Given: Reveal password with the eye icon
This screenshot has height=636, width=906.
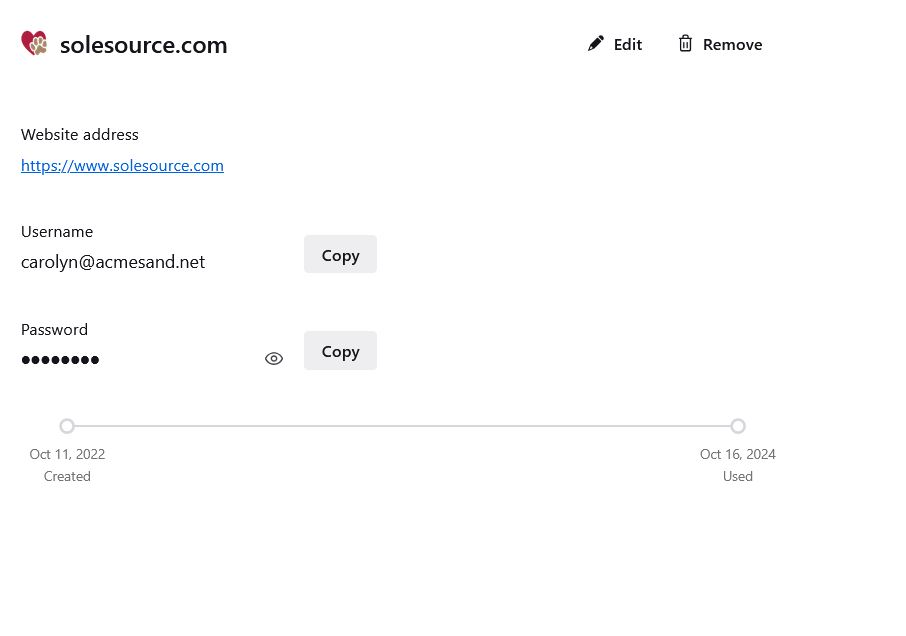Looking at the screenshot, I should click(274, 359).
